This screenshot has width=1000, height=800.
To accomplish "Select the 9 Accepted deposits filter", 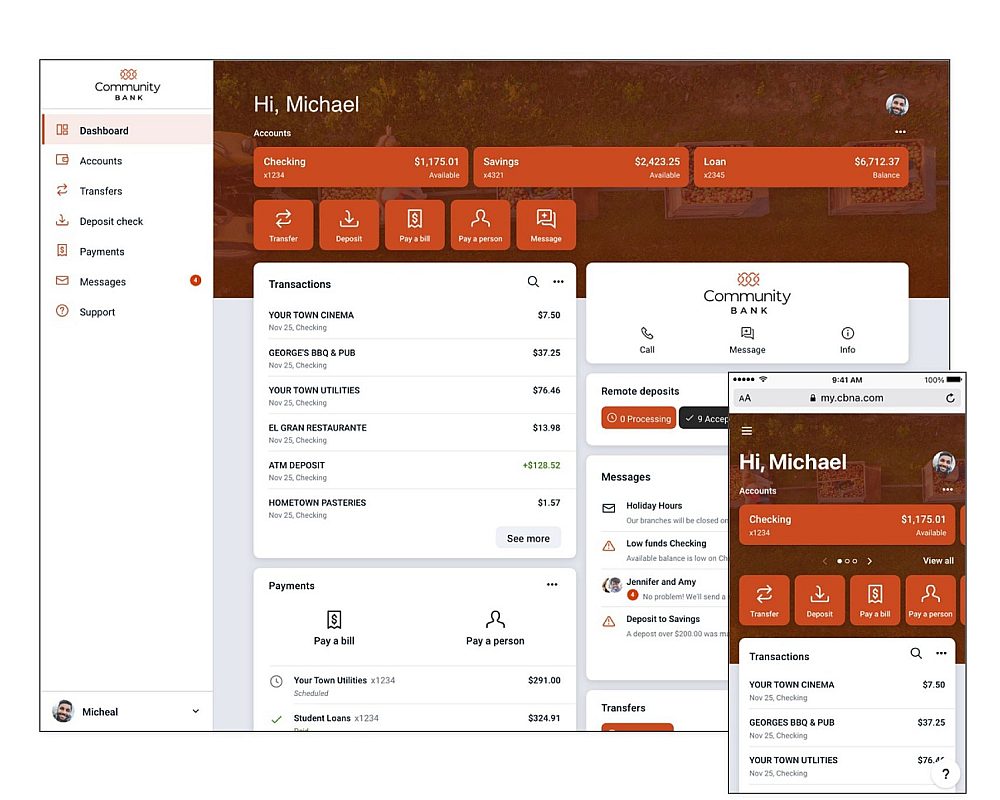I will coord(706,418).
